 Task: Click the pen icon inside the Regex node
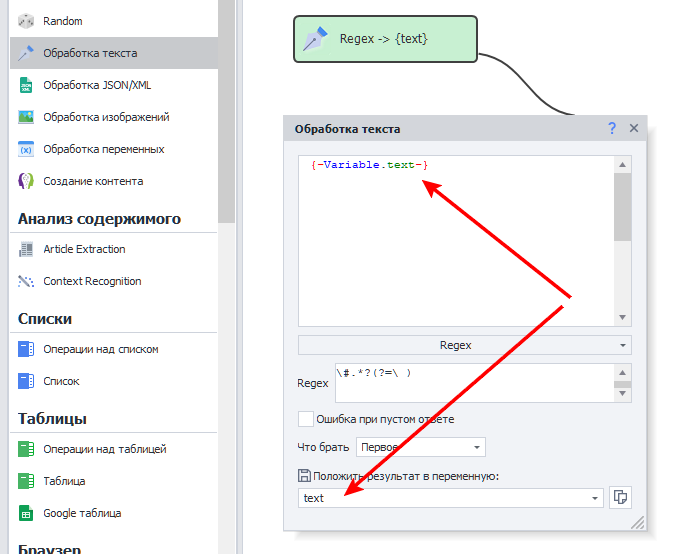pos(315,39)
